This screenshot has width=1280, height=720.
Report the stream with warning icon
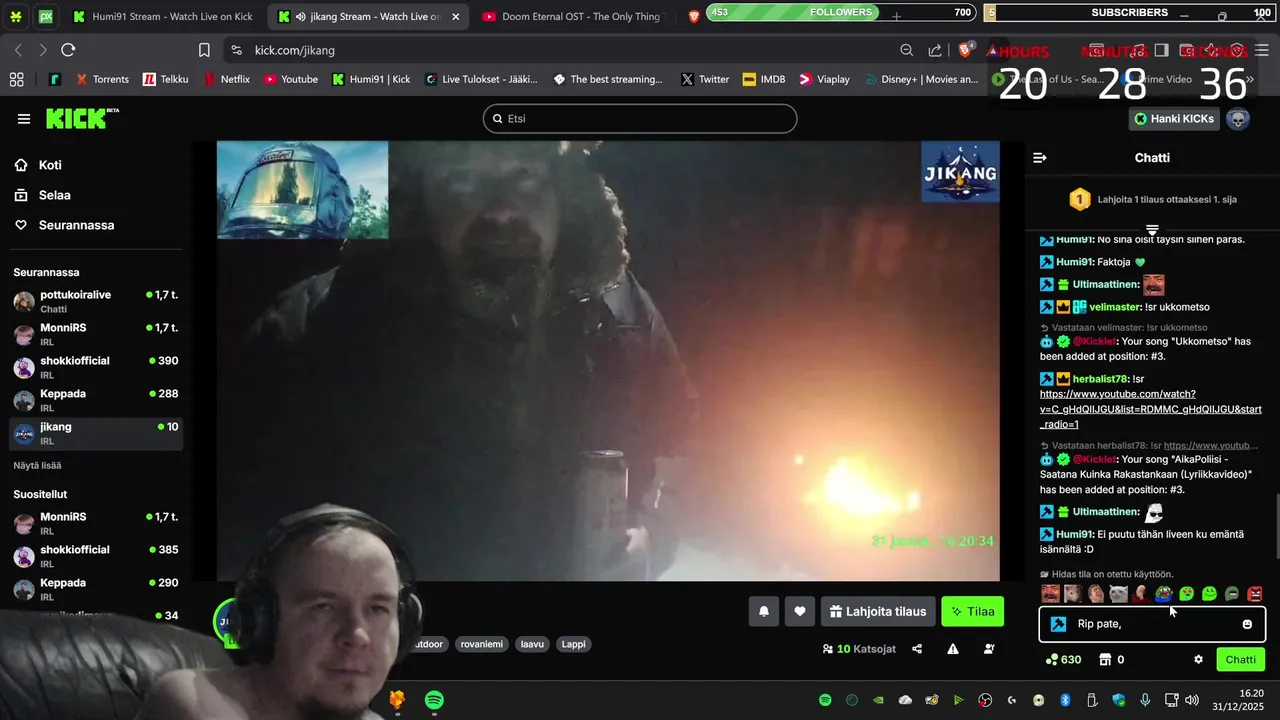(x=953, y=649)
